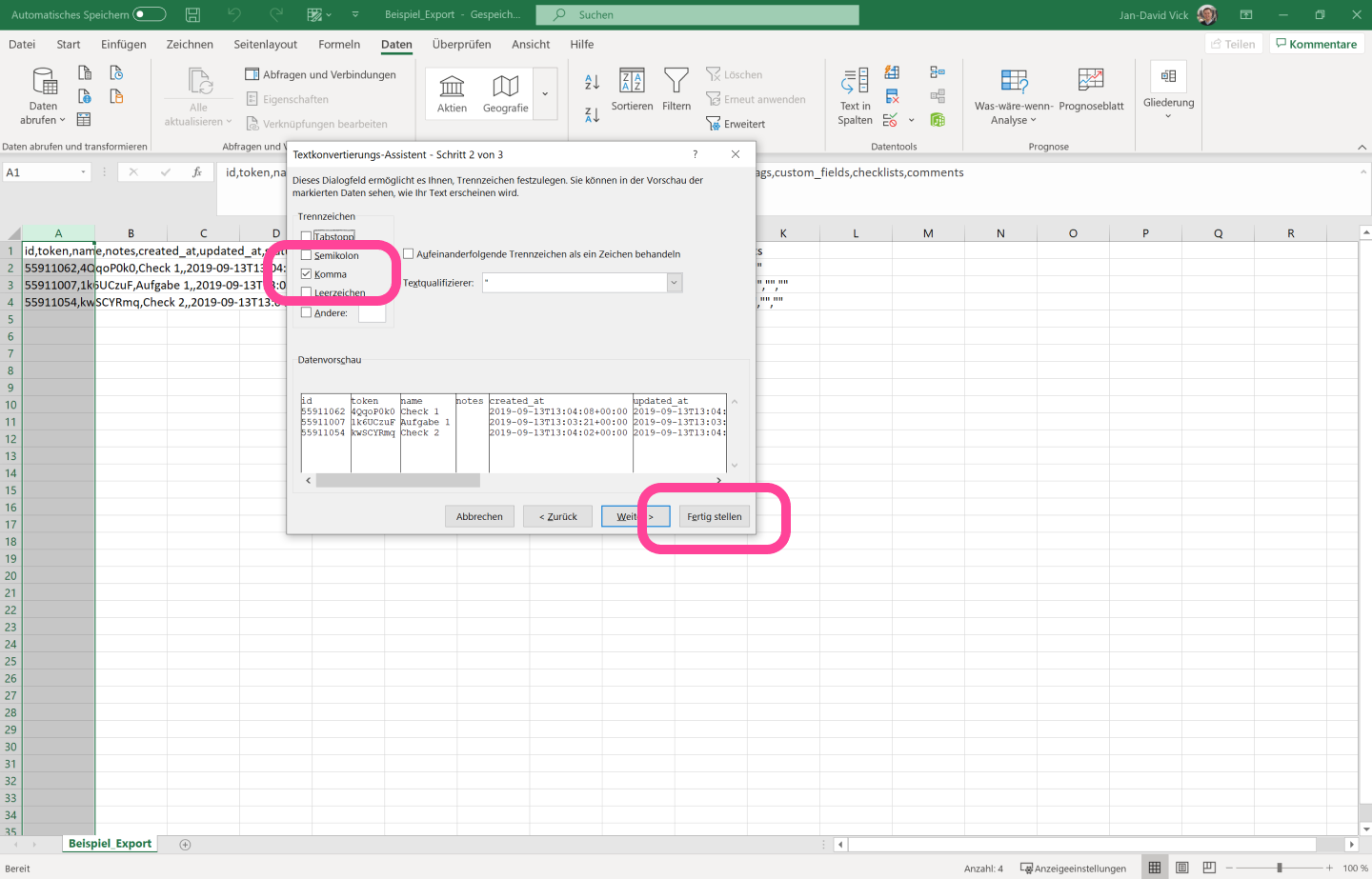1372x879 pixels.
Task: Click the help question mark in dialog
Action: tap(695, 154)
